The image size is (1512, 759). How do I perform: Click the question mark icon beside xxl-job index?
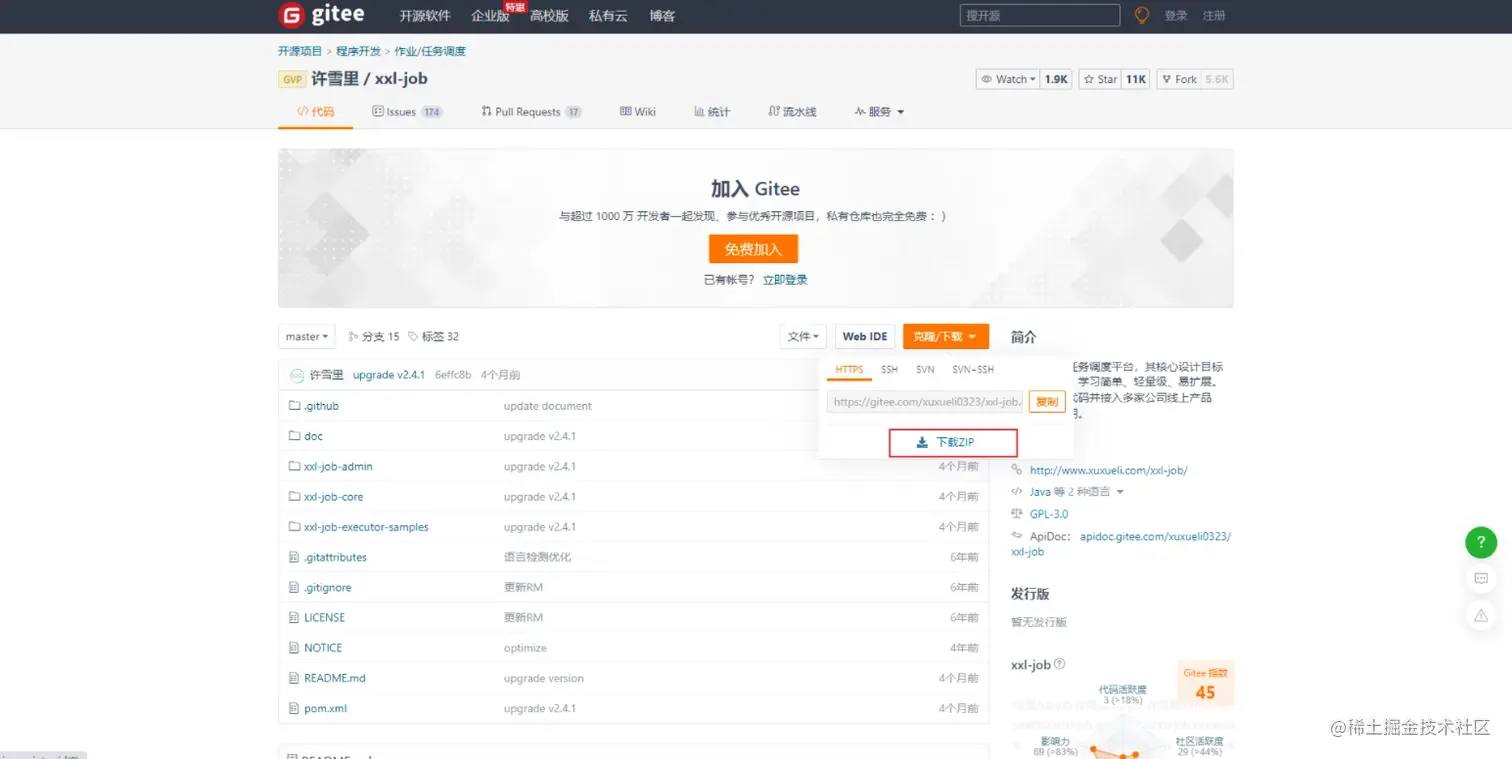click(1060, 664)
